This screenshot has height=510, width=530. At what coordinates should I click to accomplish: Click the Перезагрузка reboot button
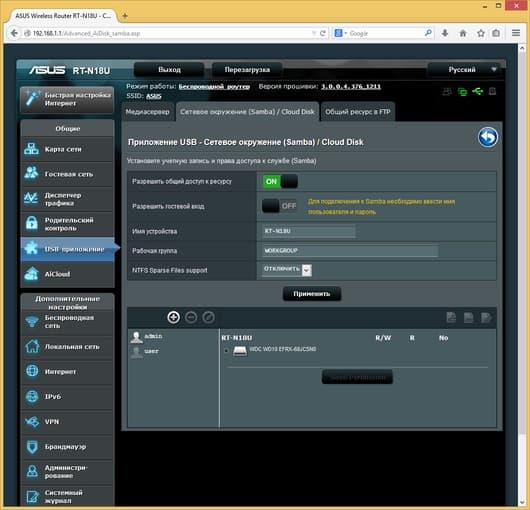tap(247, 70)
